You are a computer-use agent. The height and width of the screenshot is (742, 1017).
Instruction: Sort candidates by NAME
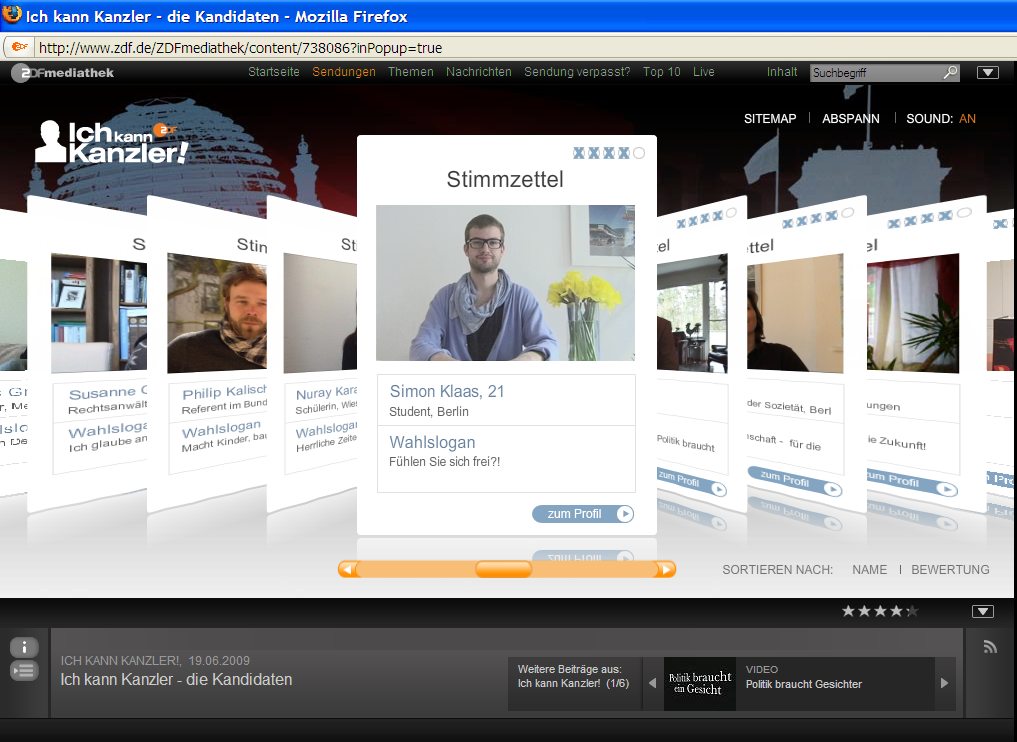point(869,569)
